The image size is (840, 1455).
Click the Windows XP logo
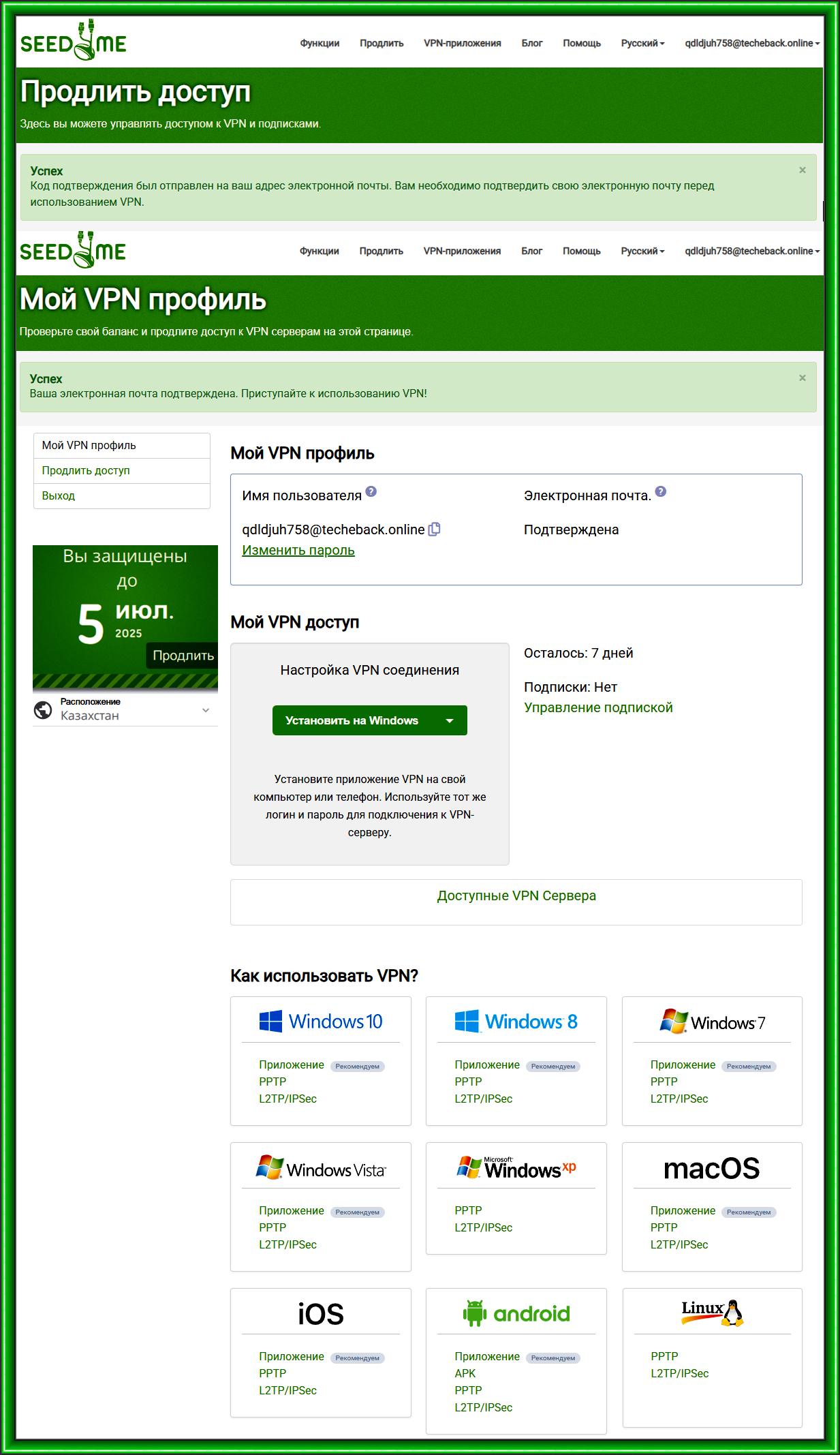coord(516,1167)
